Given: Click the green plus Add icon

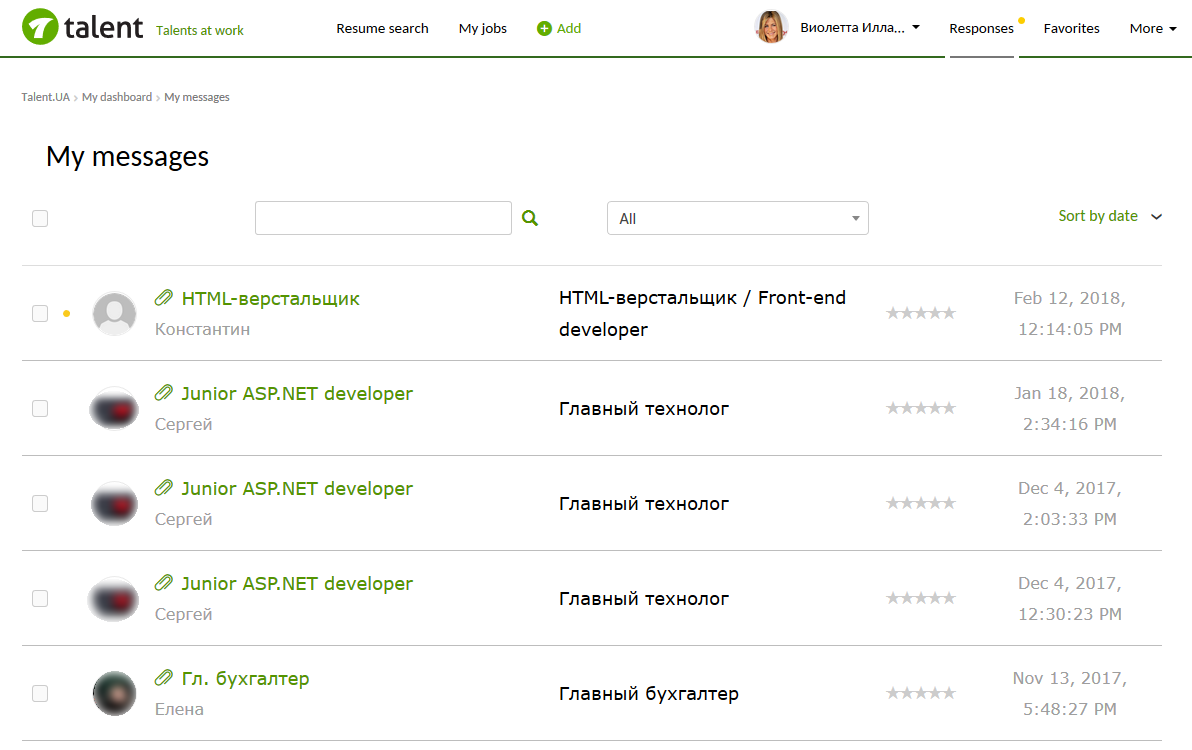Looking at the screenshot, I should click(544, 29).
